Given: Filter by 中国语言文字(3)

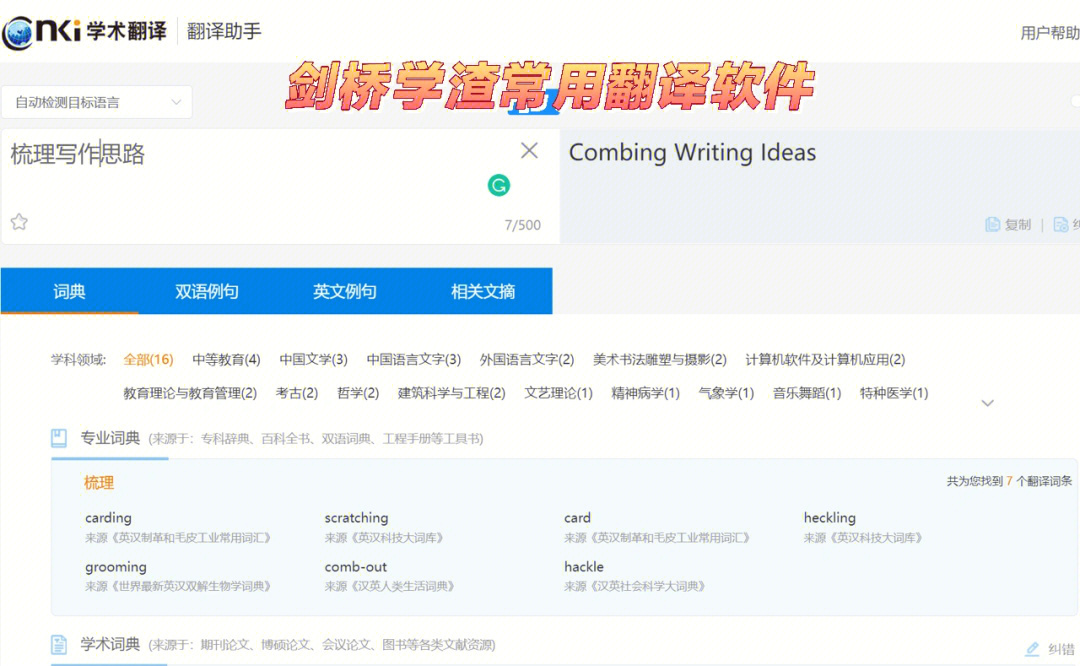Looking at the screenshot, I should click(x=413, y=360).
